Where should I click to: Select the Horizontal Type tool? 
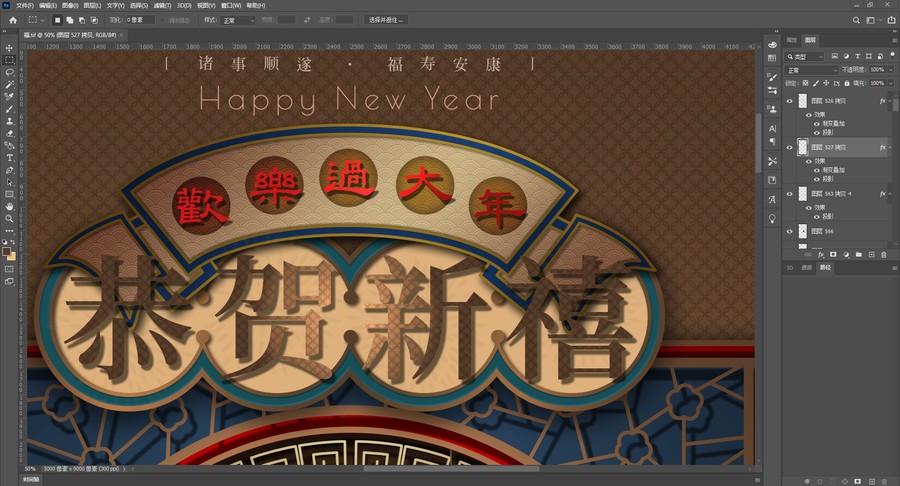coord(9,158)
